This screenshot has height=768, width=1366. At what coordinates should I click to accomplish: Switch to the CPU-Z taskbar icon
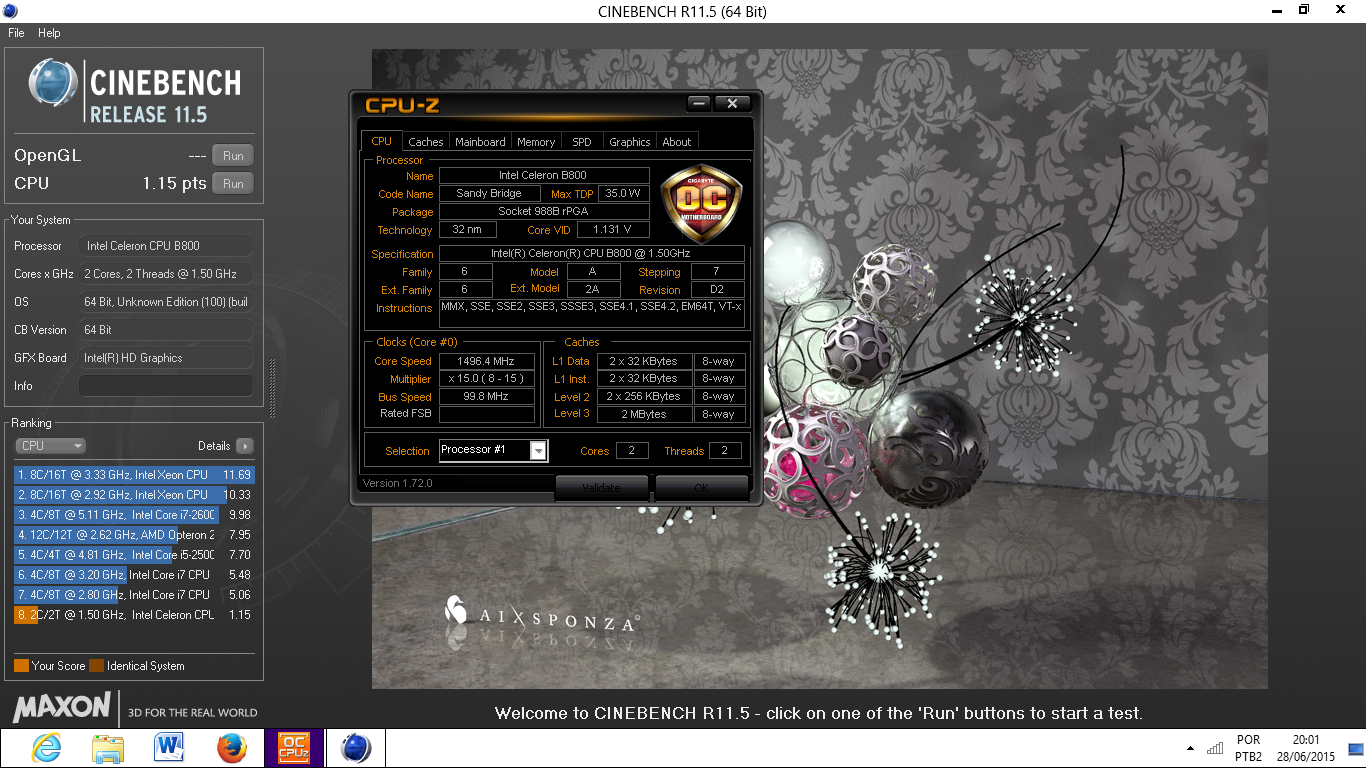[x=293, y=747]
